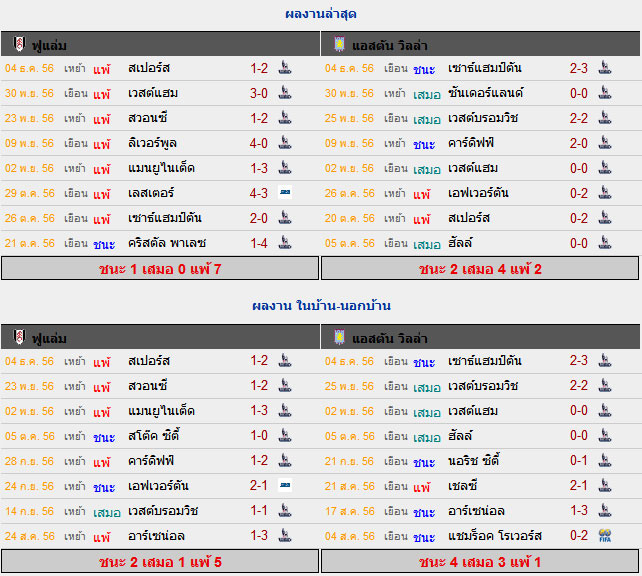Viewport: 642px width, 576px height.
Task: Click the score 4-3 beside เลสเตอร์
Action: click(x=259, y=193)
